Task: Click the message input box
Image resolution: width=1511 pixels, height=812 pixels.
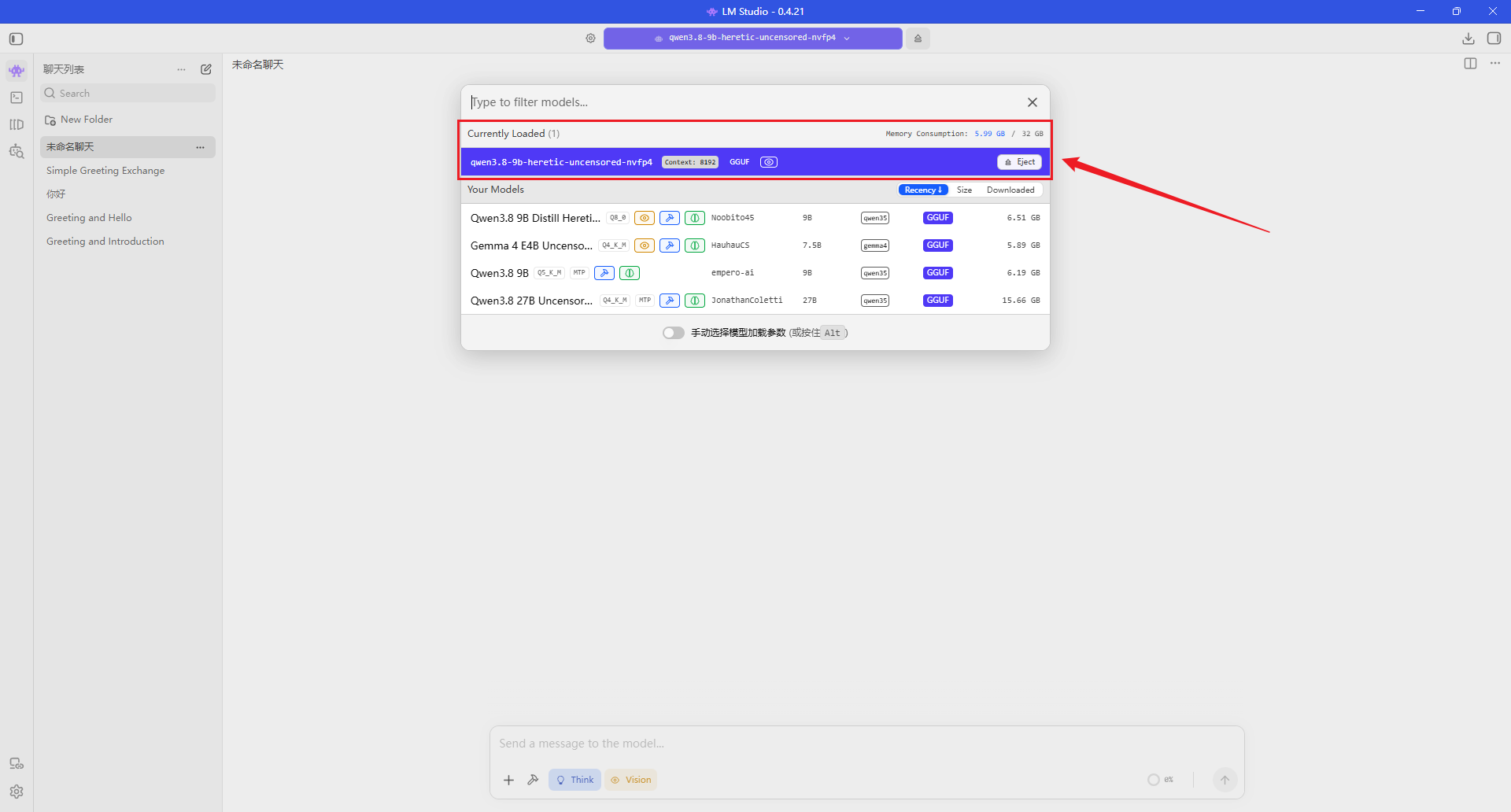Action: (x=866, y=744)
